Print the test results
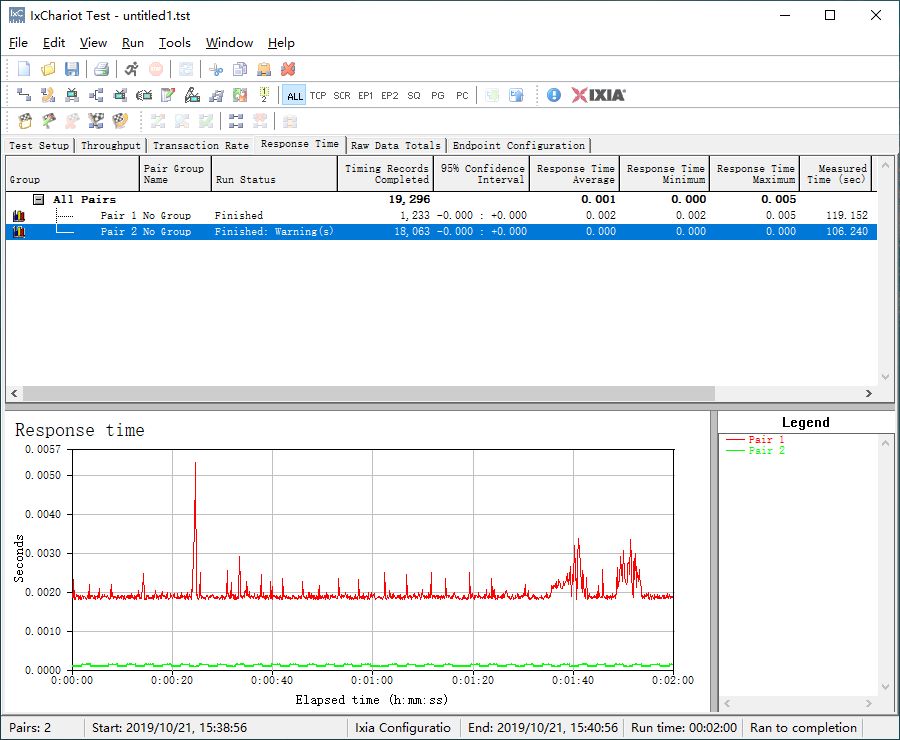The width and height of the screenshot is (900, 740). pos(102,69)
